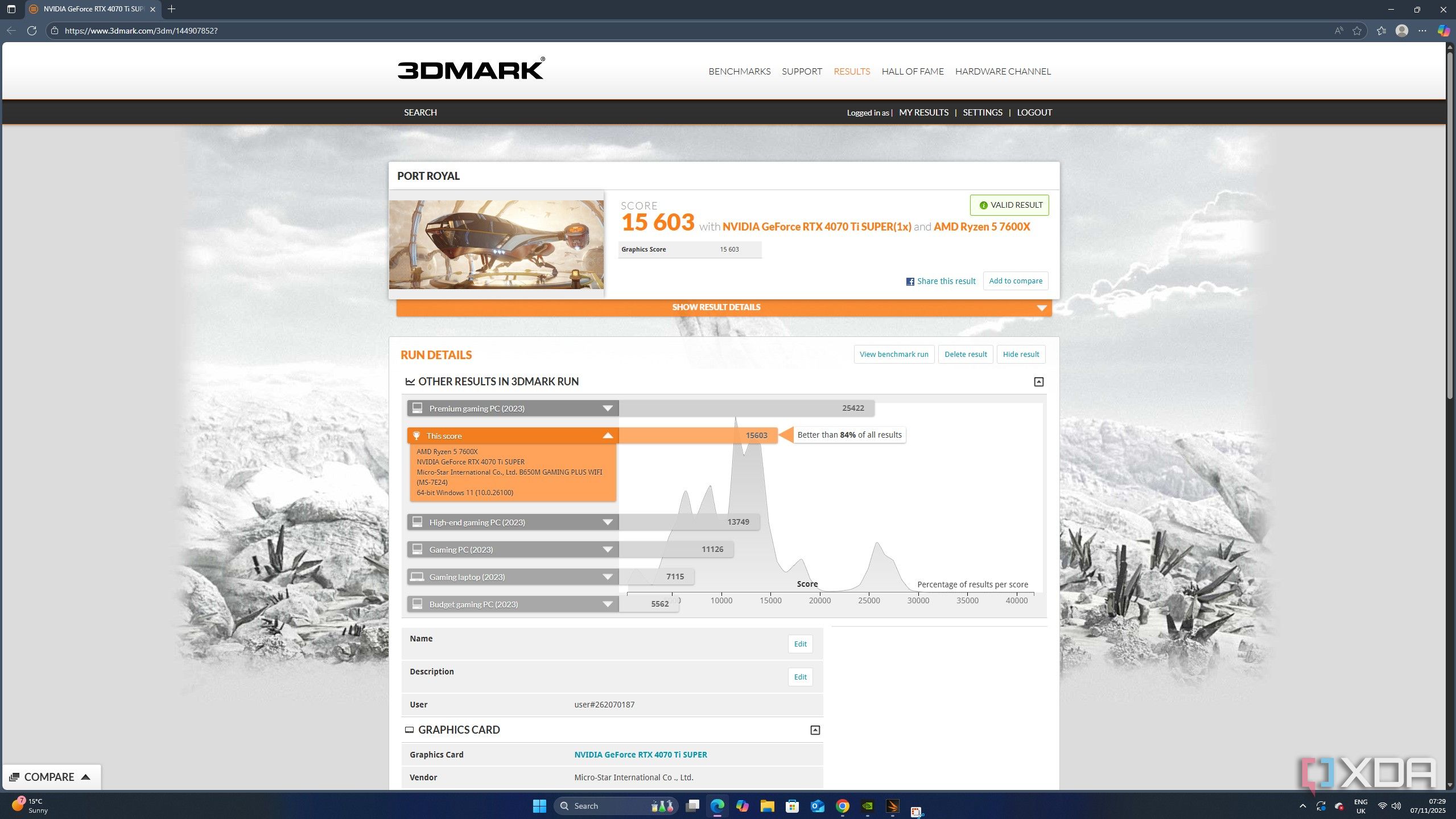Click the Add to compare button
Screen dimensions: 1456x819
click(x=1015, y=281)
